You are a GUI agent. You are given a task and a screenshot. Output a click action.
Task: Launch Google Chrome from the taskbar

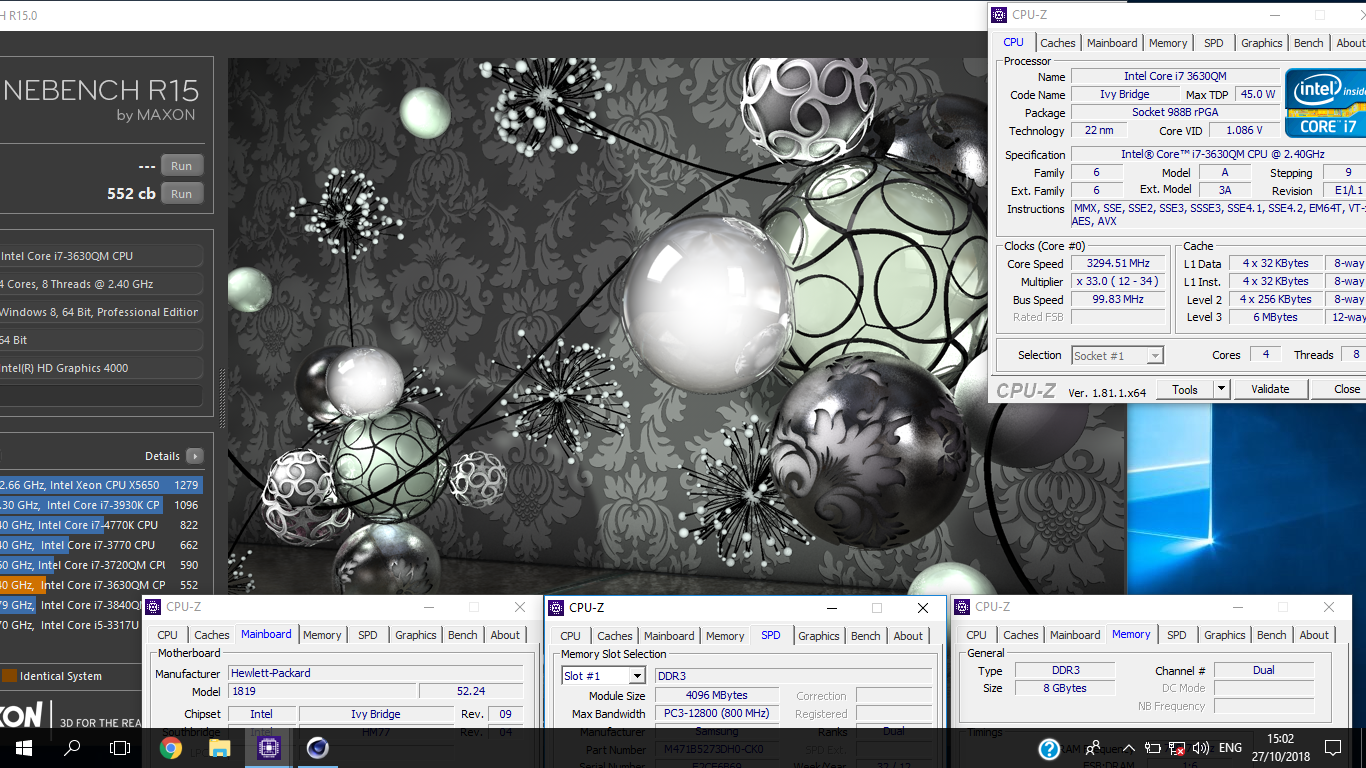171,748
